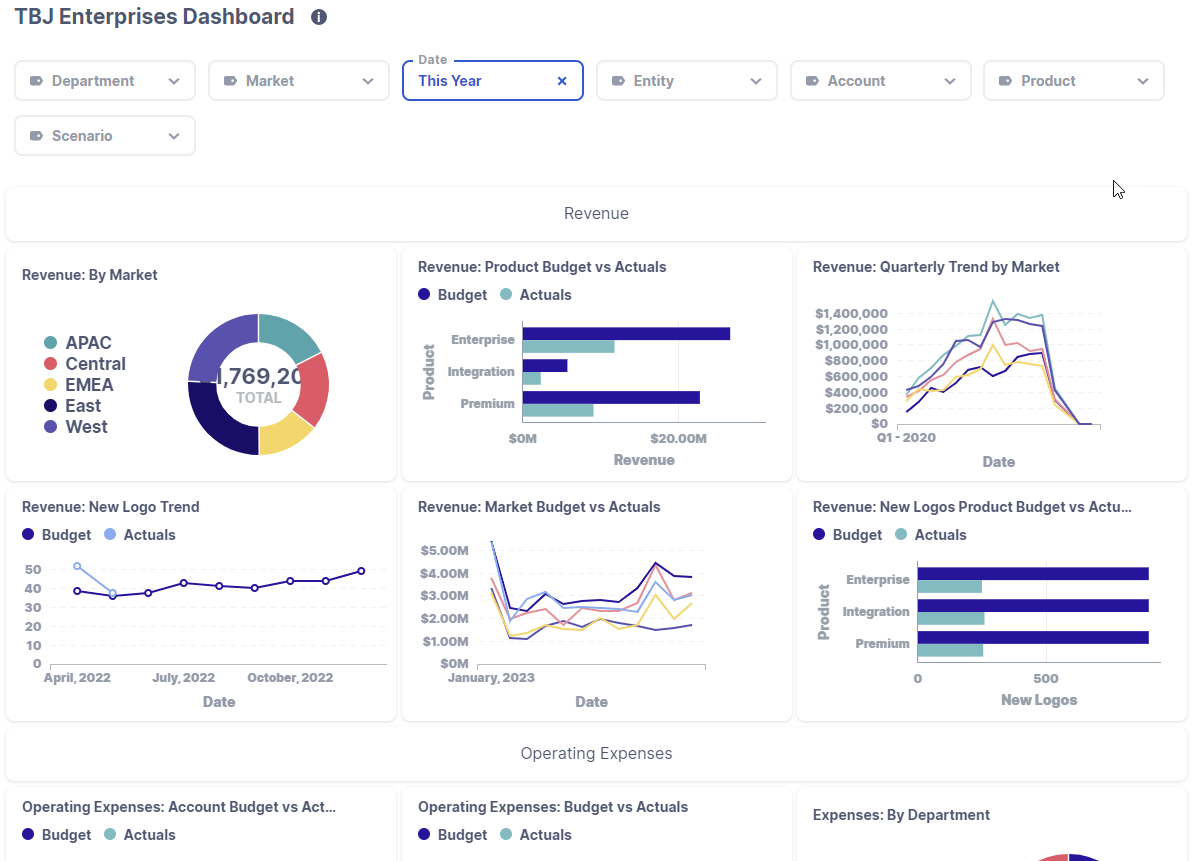Click the Operating Expenses section header
The image size is (1195, 861).
[x=596, y=754]
